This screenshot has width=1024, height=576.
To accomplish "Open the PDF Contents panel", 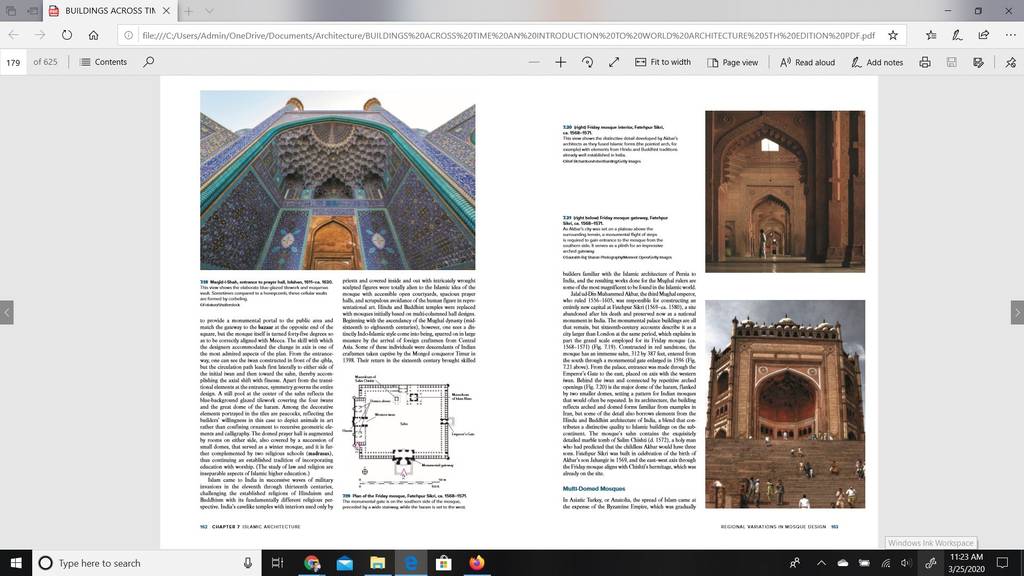I will coord(103,62).
